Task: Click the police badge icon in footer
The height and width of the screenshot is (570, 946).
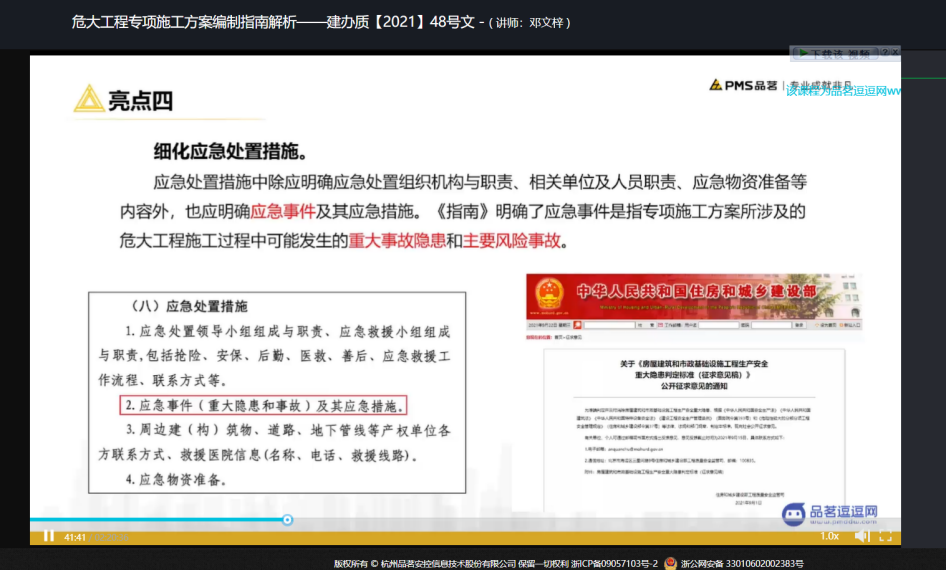Action: pyautogui.click(x=671, y=563)
